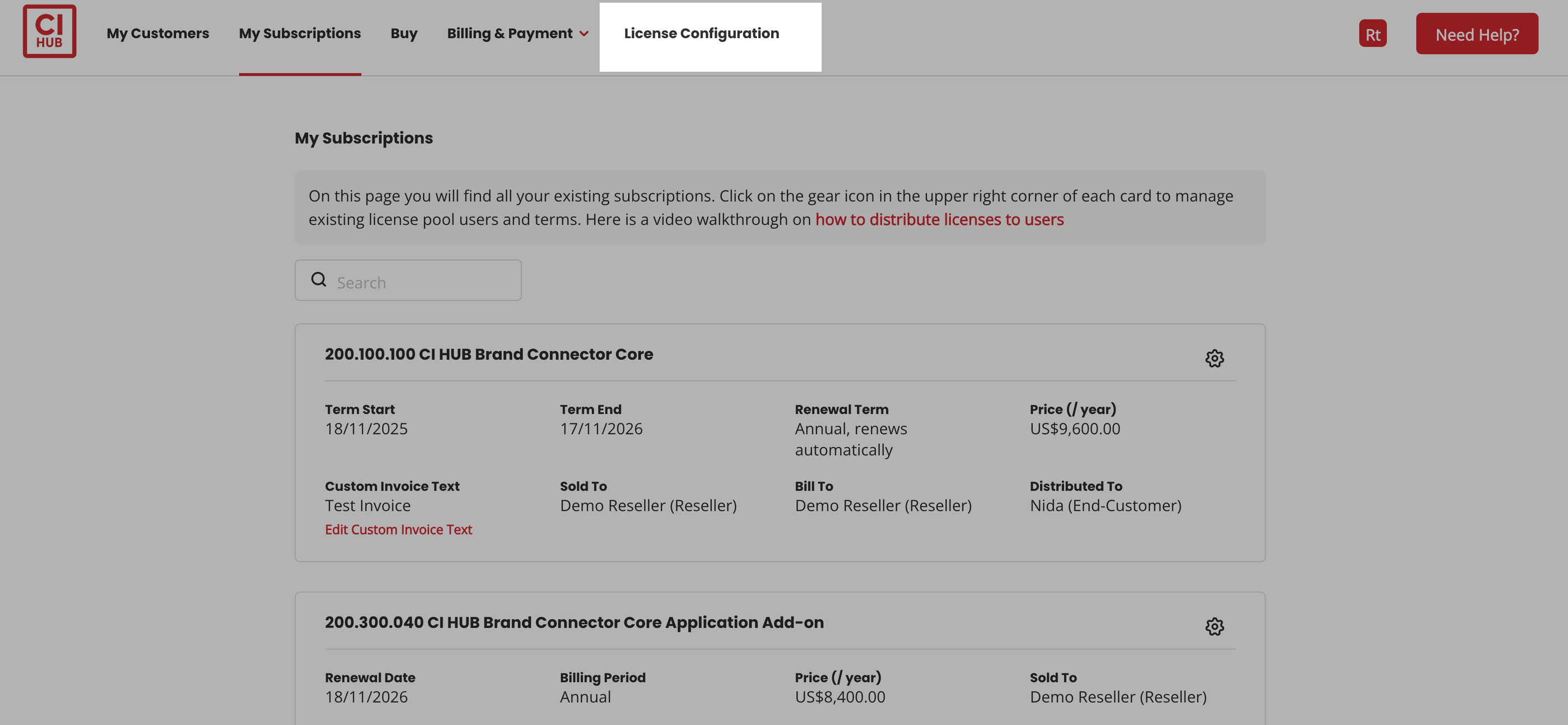Click the search magnifier icon

318,280
